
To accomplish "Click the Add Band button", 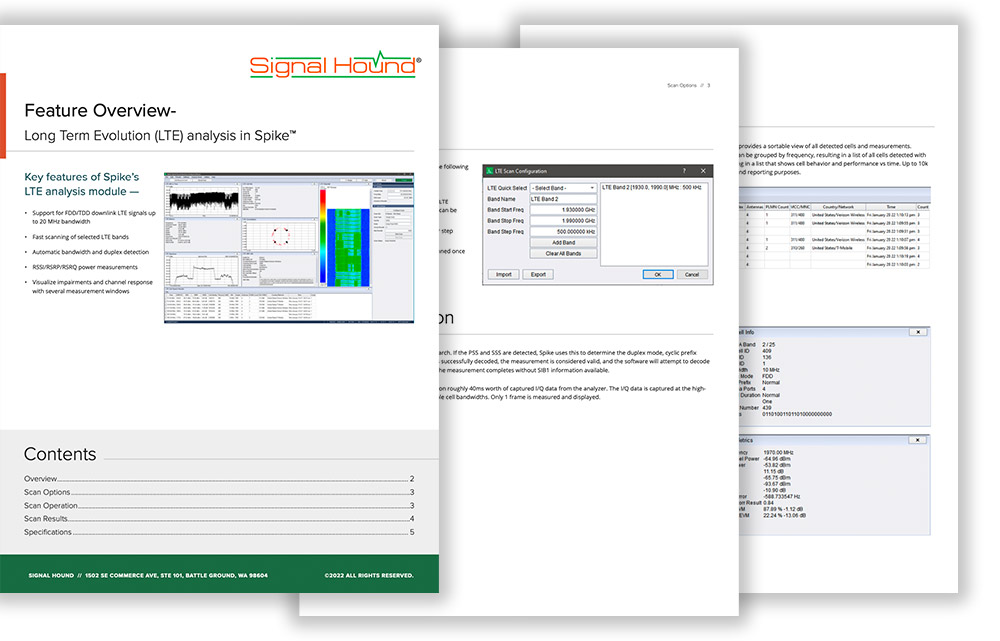I will [x=563, y=242].
